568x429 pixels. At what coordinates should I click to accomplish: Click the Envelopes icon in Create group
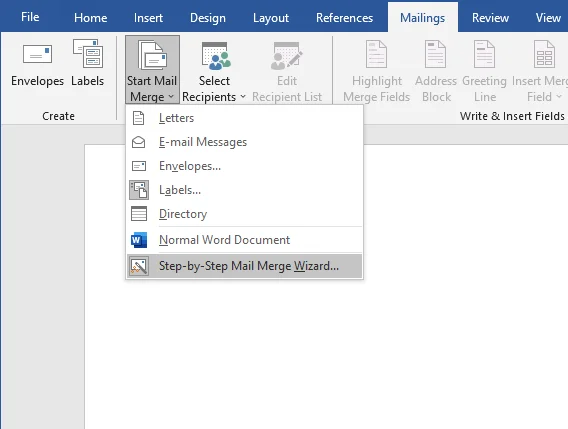pos(37,54)
